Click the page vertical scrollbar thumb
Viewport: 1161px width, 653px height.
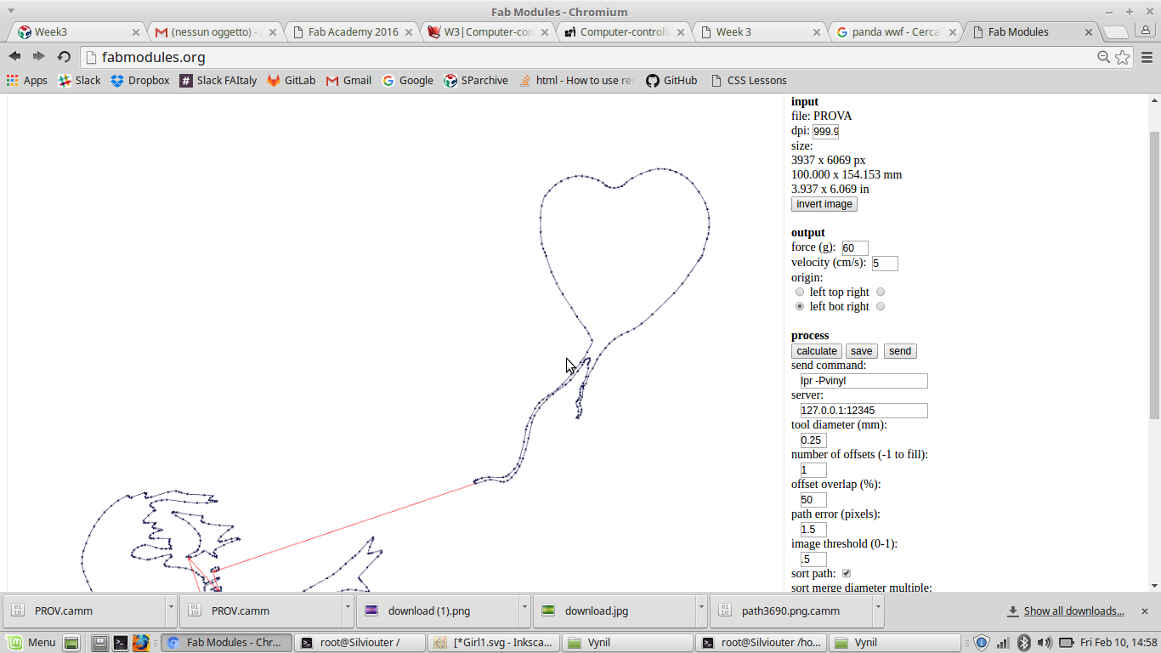[1154, 274]
